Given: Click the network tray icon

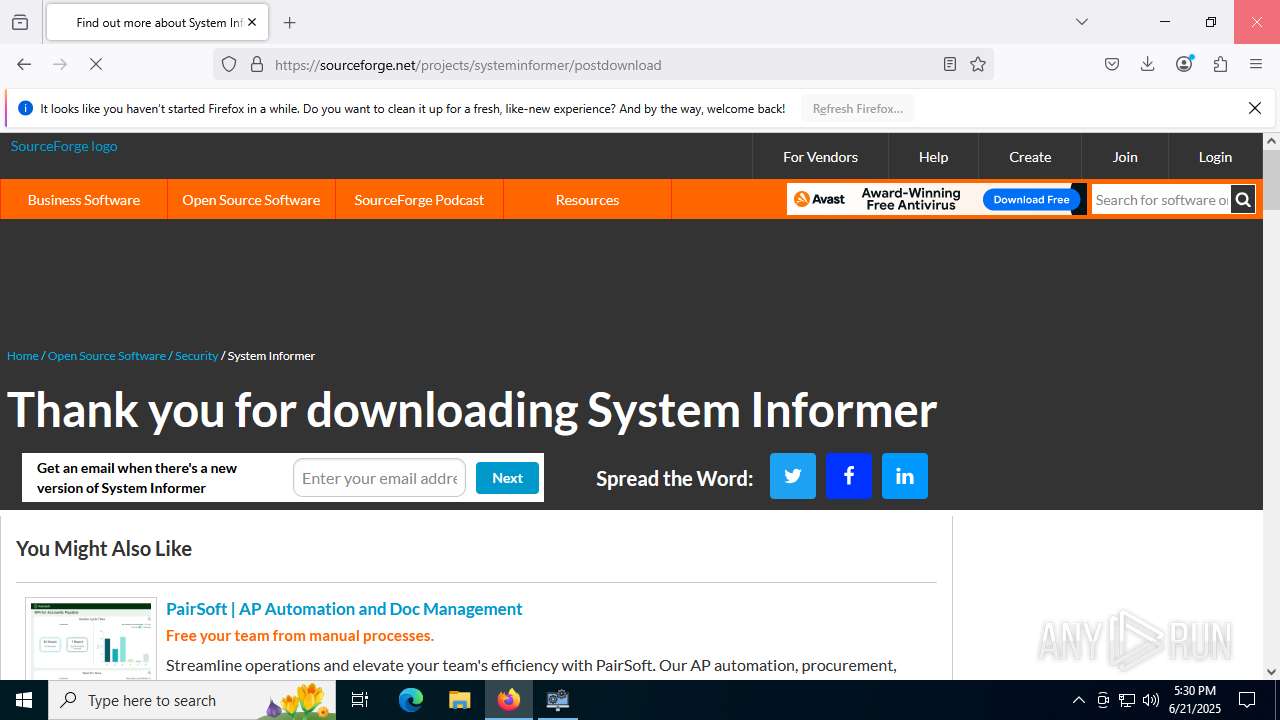Looking at the screenshot, I should [x=1127, y=700].
